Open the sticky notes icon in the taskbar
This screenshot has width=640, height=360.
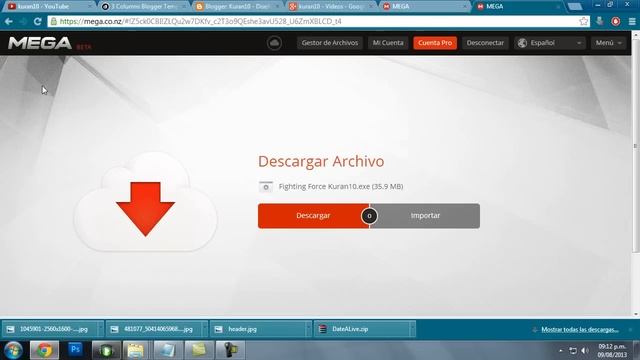(x=199, y=350)
